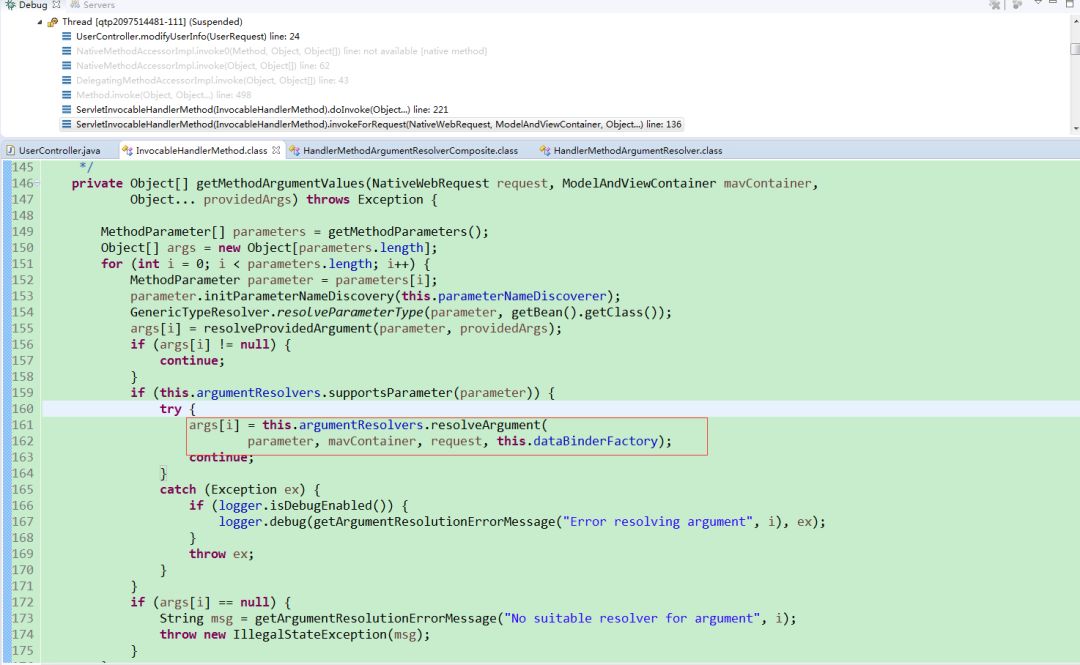Click HandlerMethodArgumentResolverComposite.class file icon
Screen dimensions: 1080x665
click(x=295, y=150)
